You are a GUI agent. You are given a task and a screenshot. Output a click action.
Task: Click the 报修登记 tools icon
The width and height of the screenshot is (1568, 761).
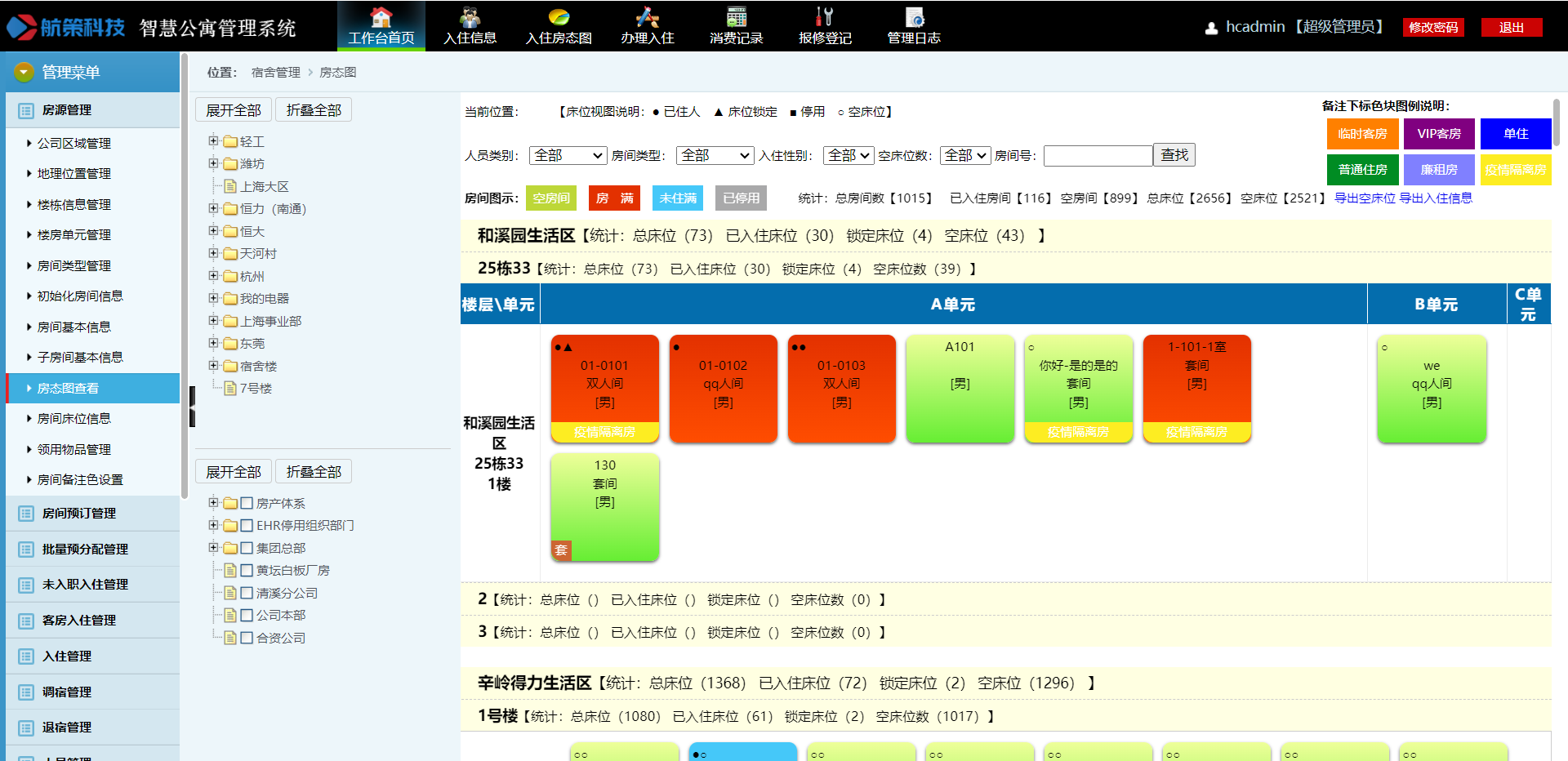coord(825,17)
